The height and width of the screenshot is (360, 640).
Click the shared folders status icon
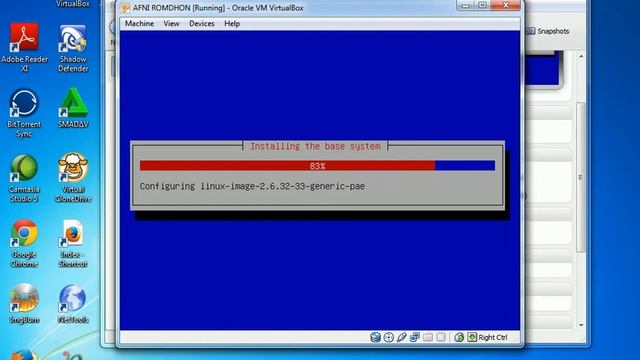pos(428,337)
